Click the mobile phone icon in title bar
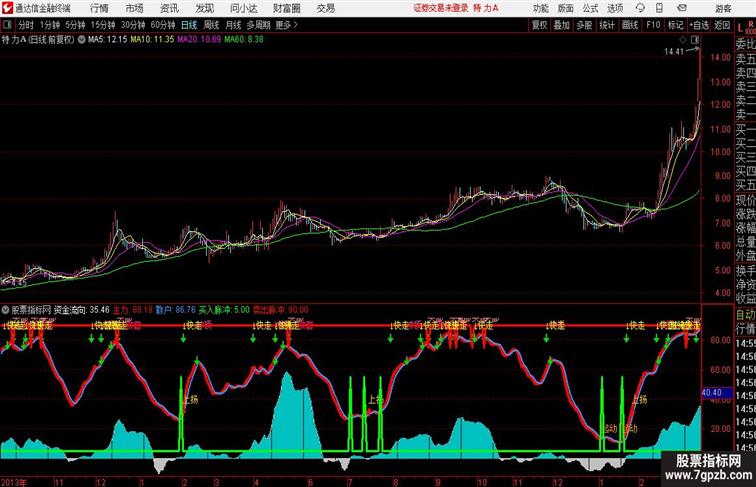Viewport: 756px width, 487px height. 659,8
